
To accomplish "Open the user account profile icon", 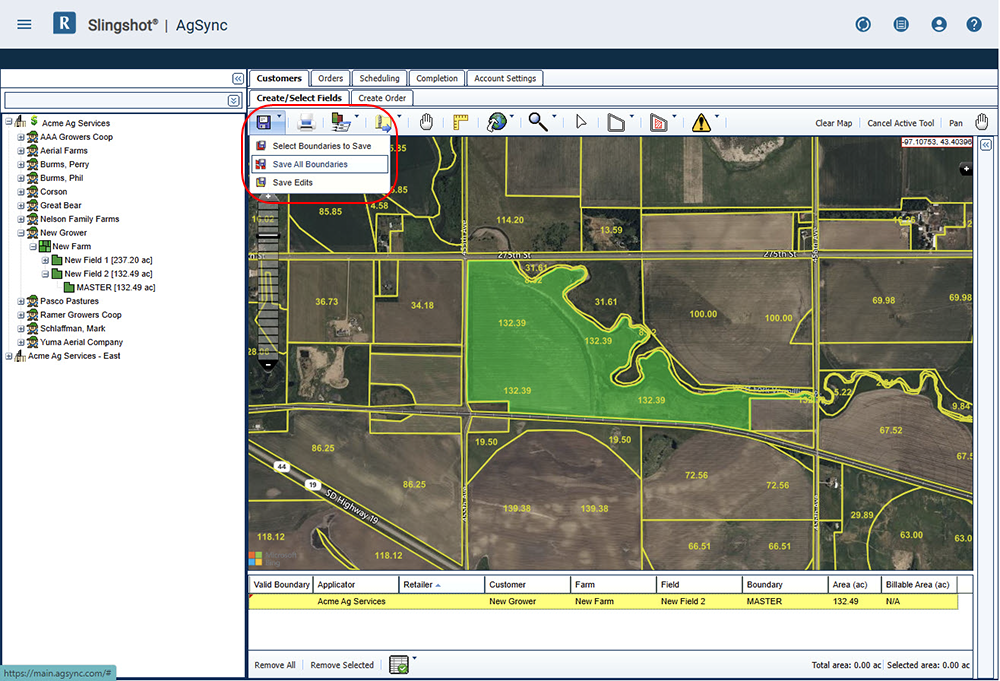I will point(938,24).
